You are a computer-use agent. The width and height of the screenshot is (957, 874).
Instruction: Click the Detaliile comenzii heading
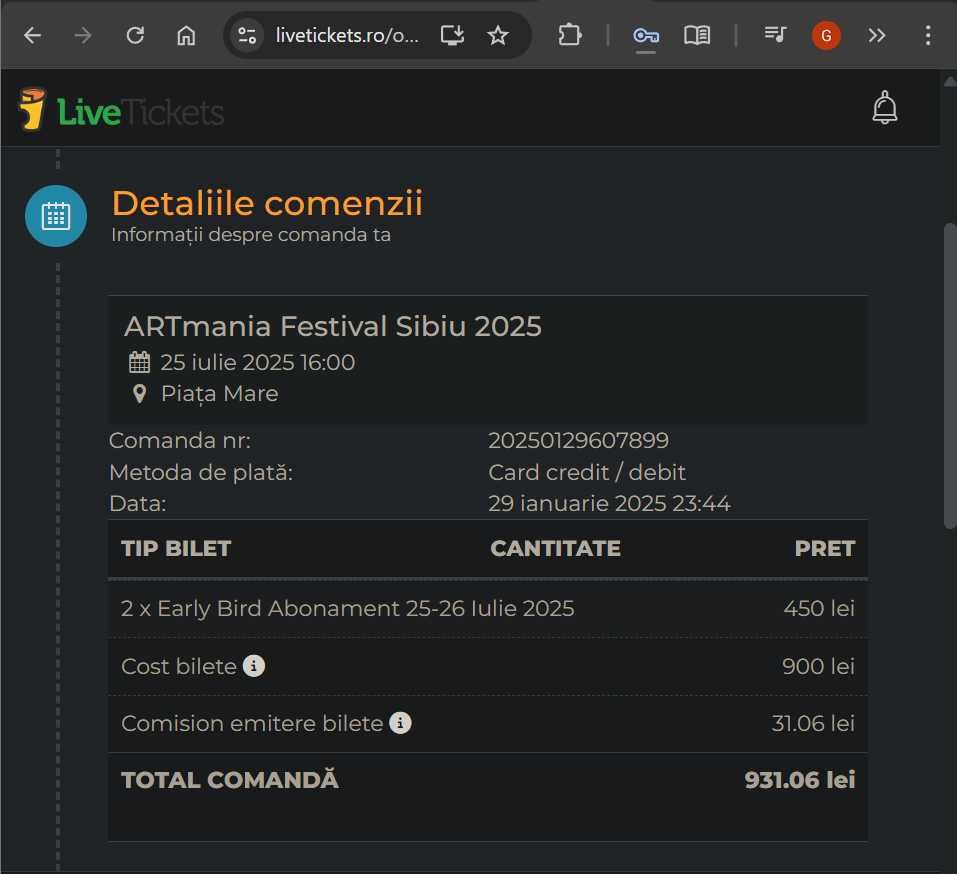coord(267,203)
